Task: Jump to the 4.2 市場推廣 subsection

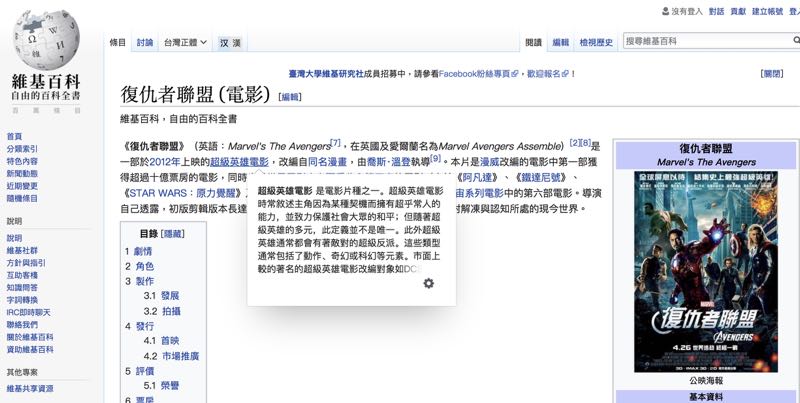Action: coord(171,356)
